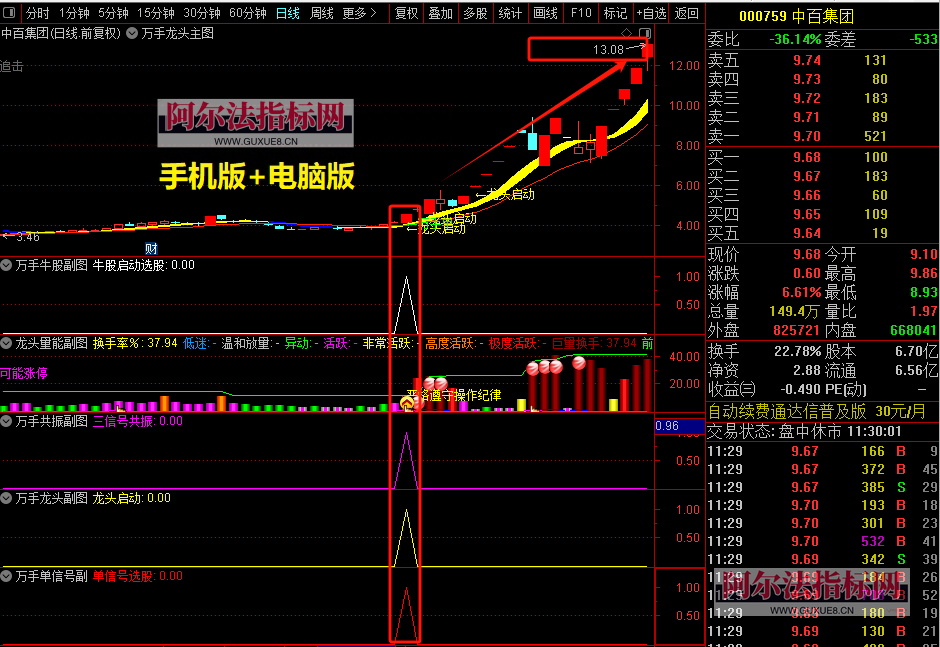Collapse the 万手牛股副图 indicator panel
This screenshot has height=647, width=940.
[8, 264]
